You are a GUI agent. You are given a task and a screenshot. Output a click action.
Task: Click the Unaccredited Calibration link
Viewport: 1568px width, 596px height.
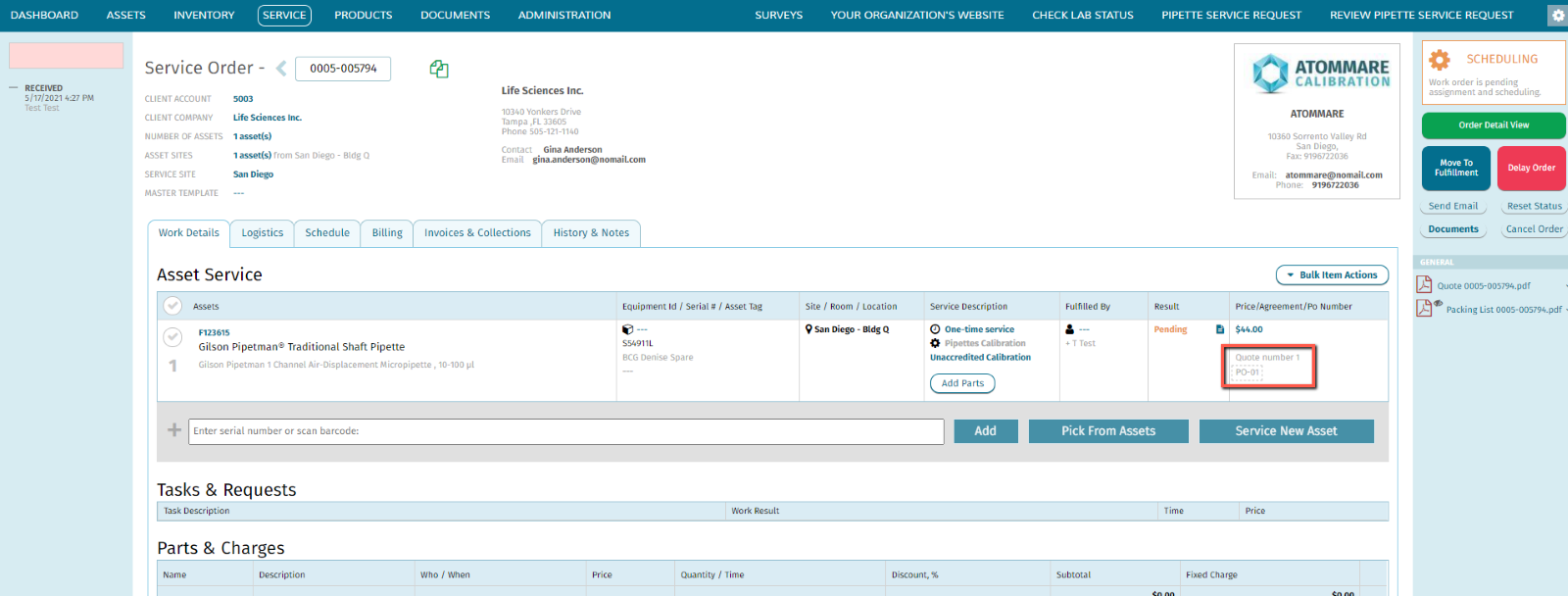[980, 357]
